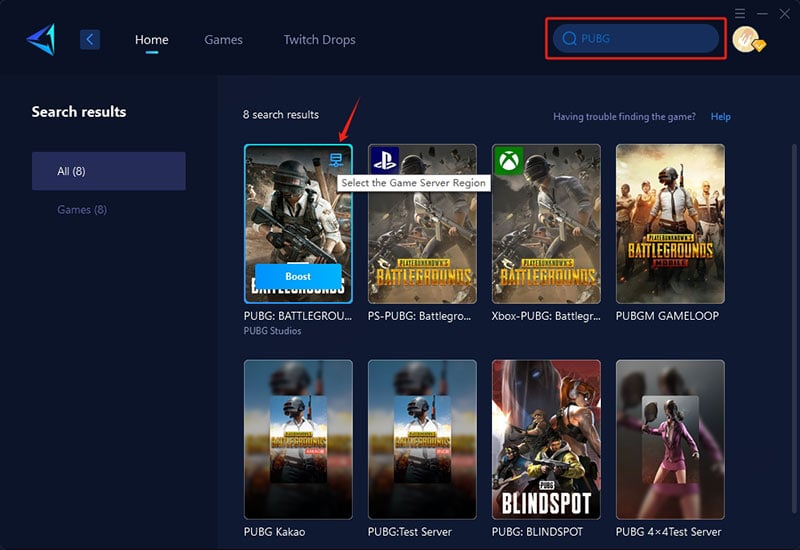
Task: Click the search magnifier icon
Action: click(569, 38)
